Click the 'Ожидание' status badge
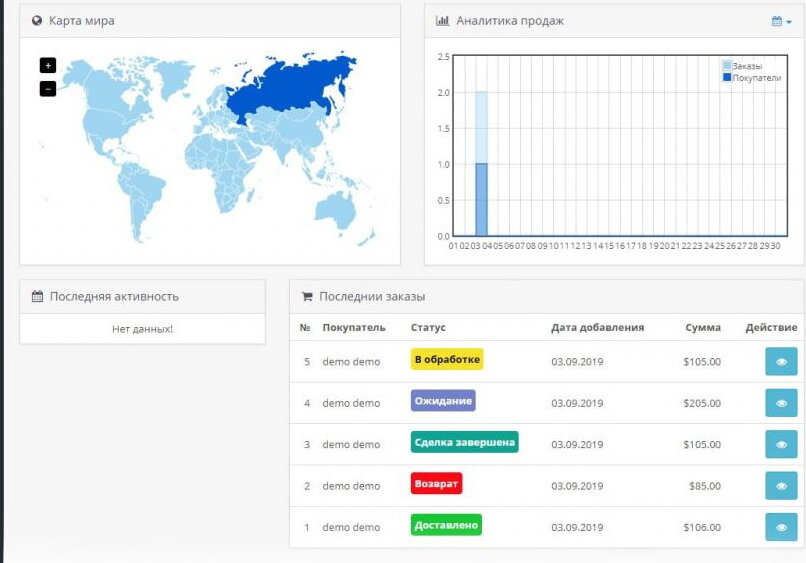806x563 pixels. tap(443, 401)
